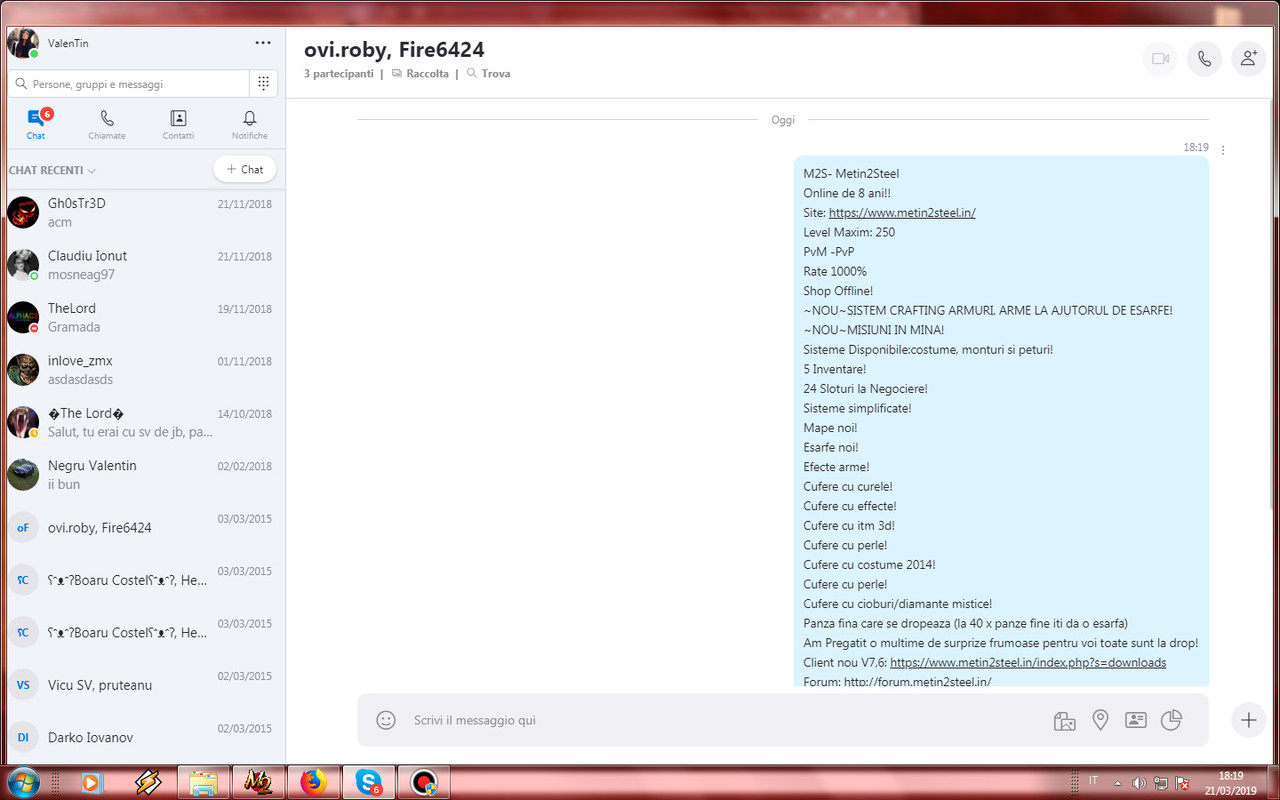1280x800 pixels.
Task: Share a contact card in the chat
Action: click(x=1135, y=720)
